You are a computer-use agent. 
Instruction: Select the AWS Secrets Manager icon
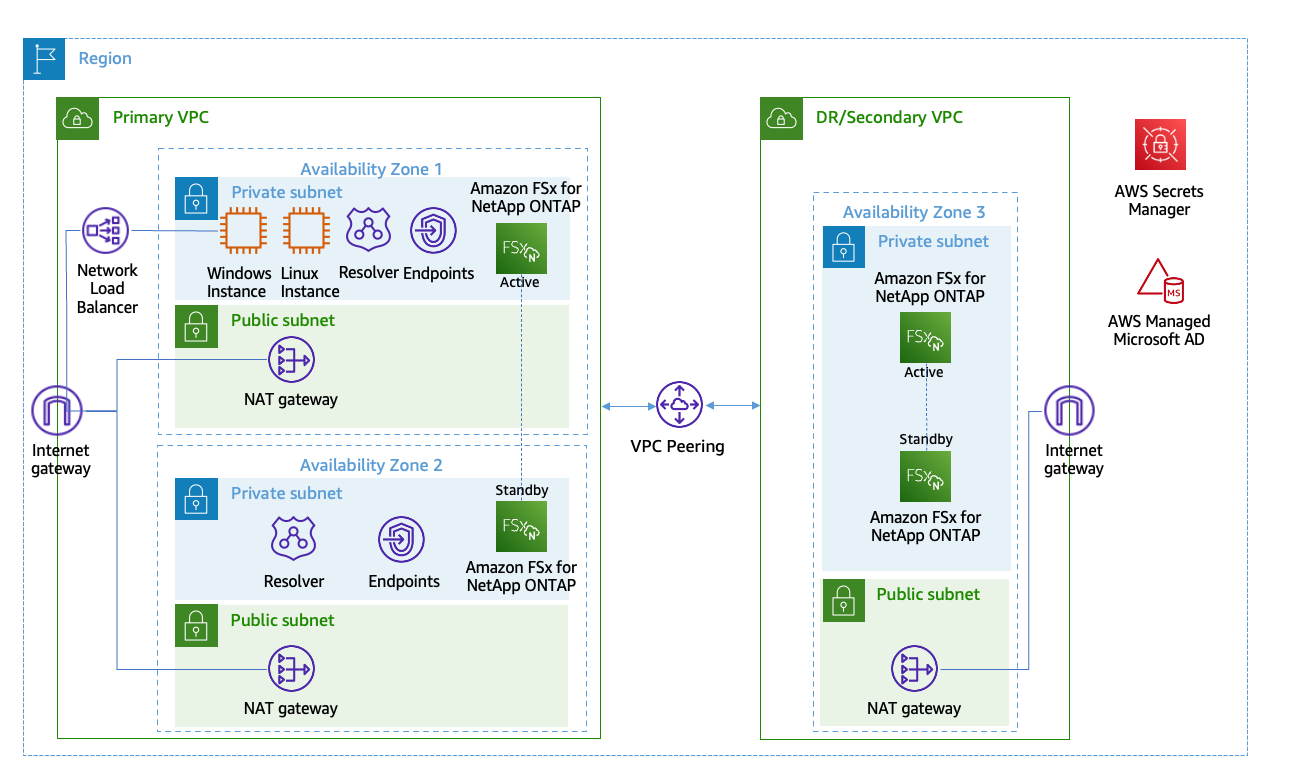(1160, 145)
